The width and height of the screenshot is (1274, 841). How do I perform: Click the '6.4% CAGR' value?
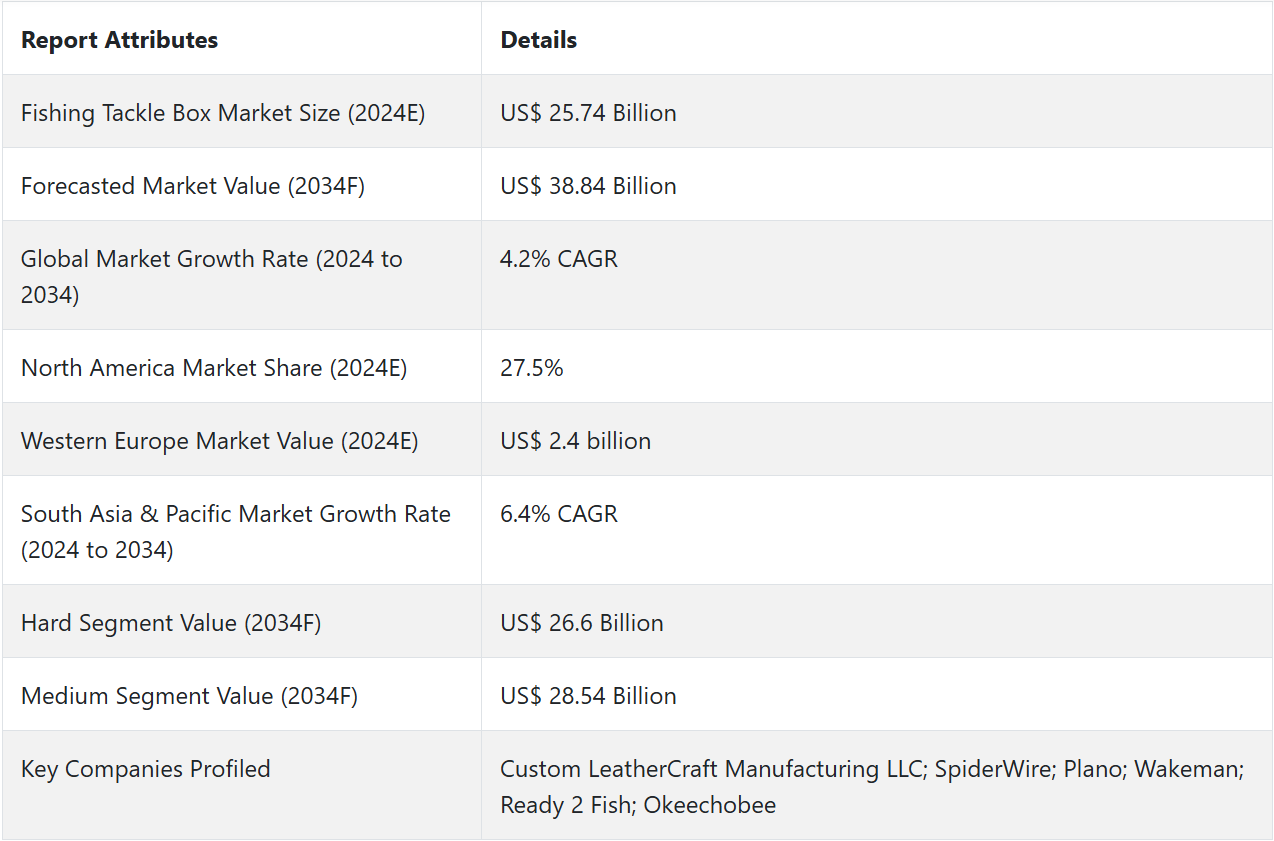(559, 514)
